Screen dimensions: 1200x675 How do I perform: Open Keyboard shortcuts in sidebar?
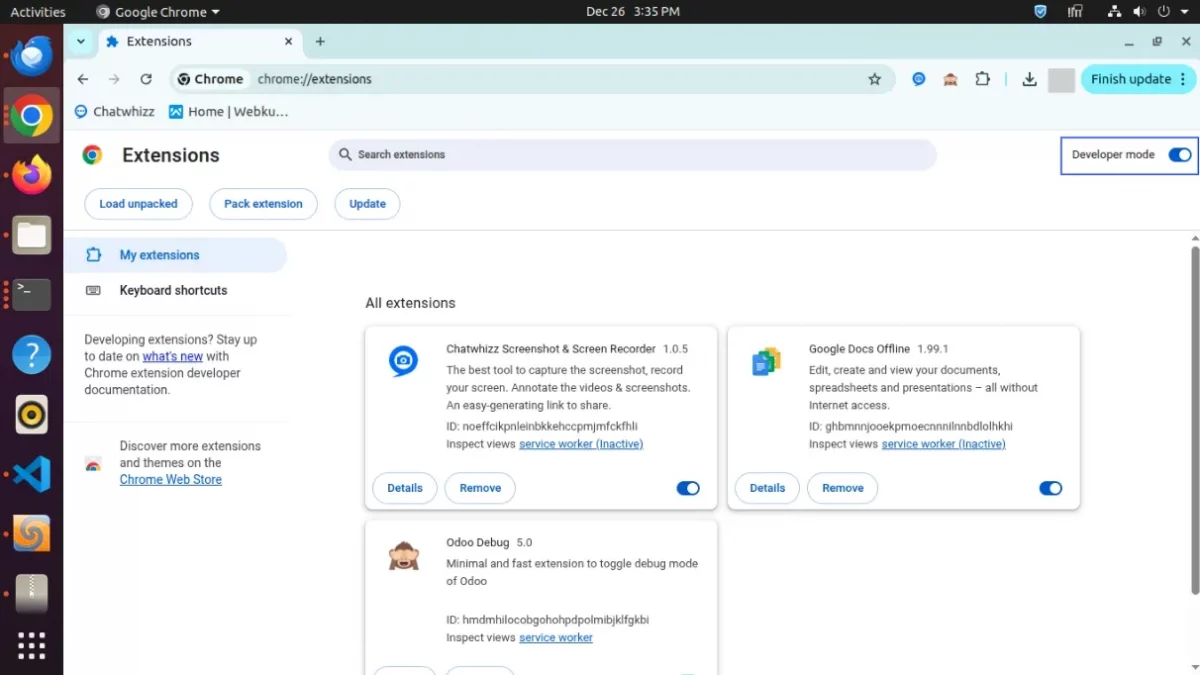(x=175, y=290)
